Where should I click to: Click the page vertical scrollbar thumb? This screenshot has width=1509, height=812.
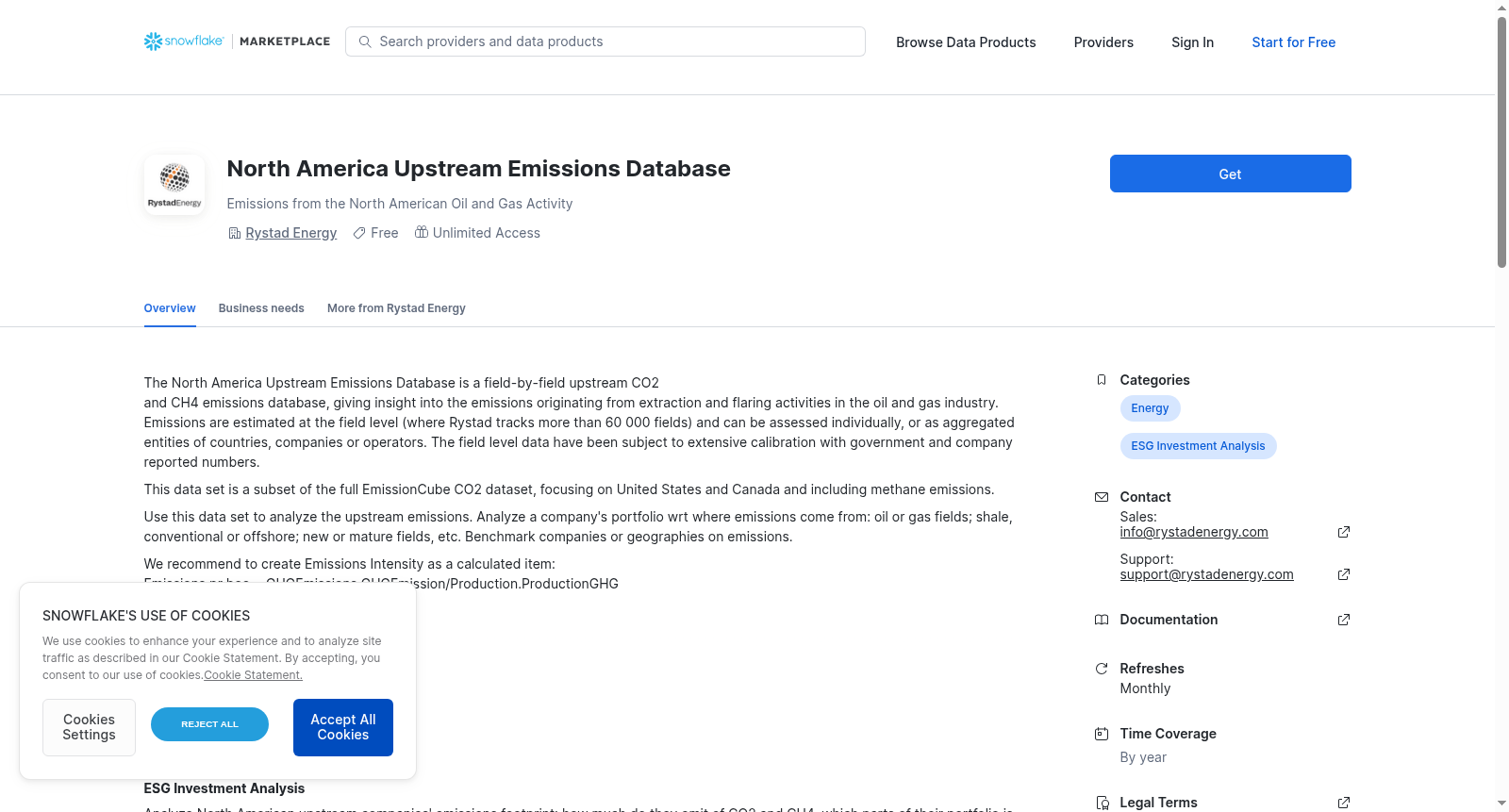(x=1501, y=141)
